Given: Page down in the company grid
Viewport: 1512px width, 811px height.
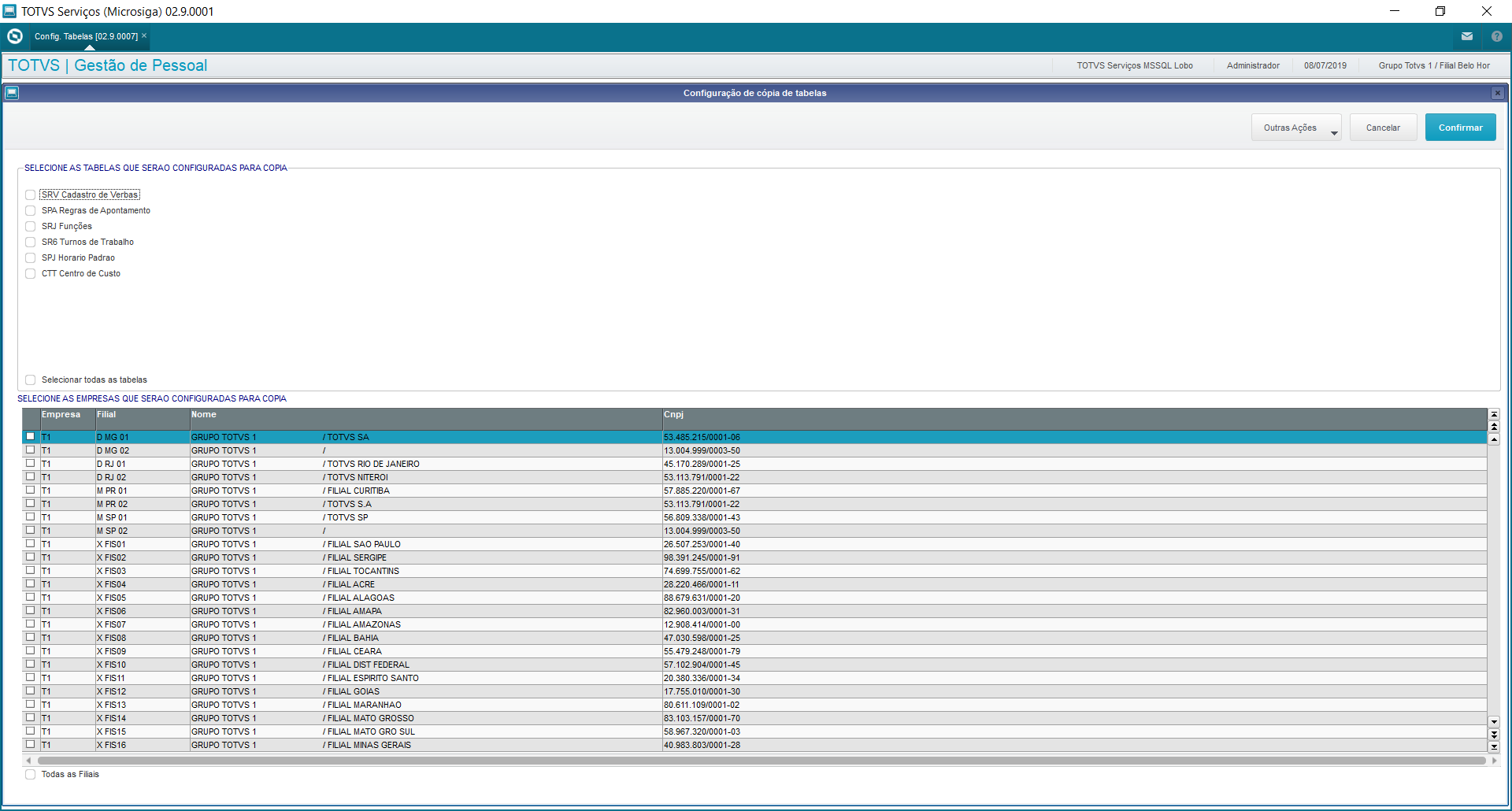Looking at the screenshot, I should [1494, 734].
